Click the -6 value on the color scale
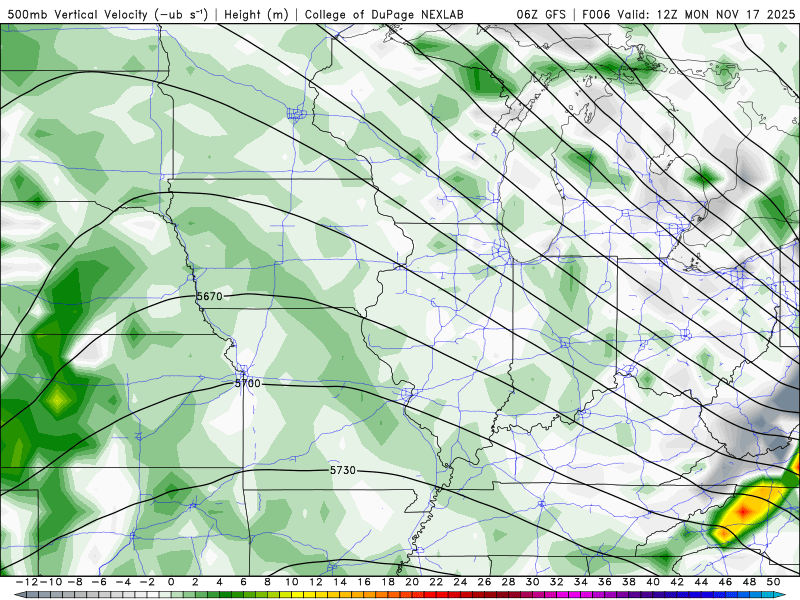Viewport: 800px width, 600px height. [x=98, y=582]
